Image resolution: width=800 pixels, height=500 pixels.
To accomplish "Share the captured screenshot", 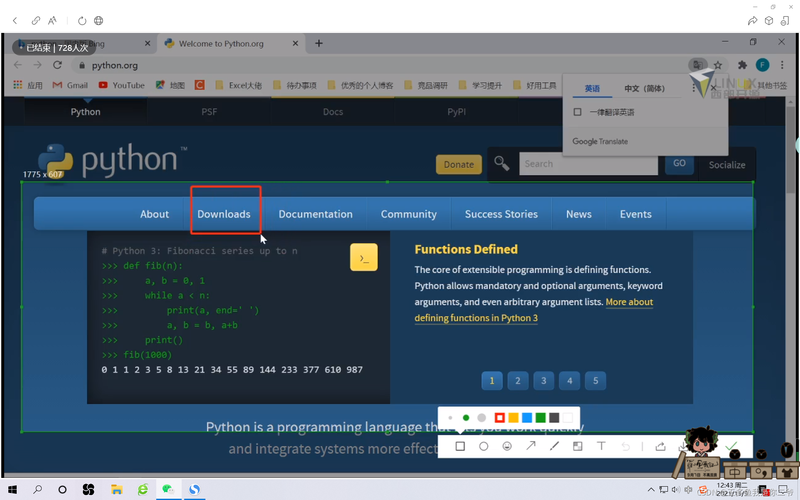I will click(x=661, y=446).
